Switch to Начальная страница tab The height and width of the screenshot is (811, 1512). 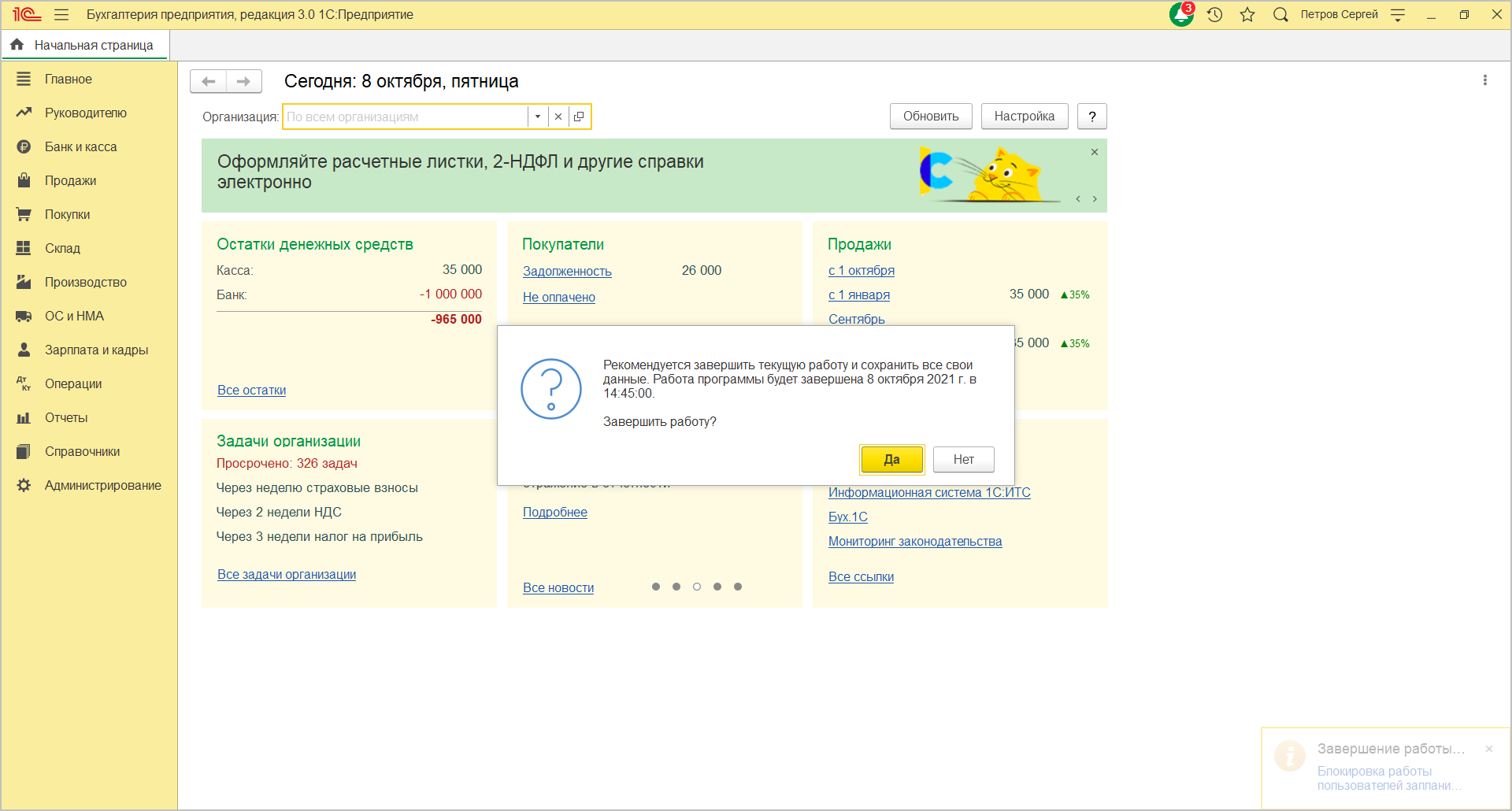(x=85, y=45)
